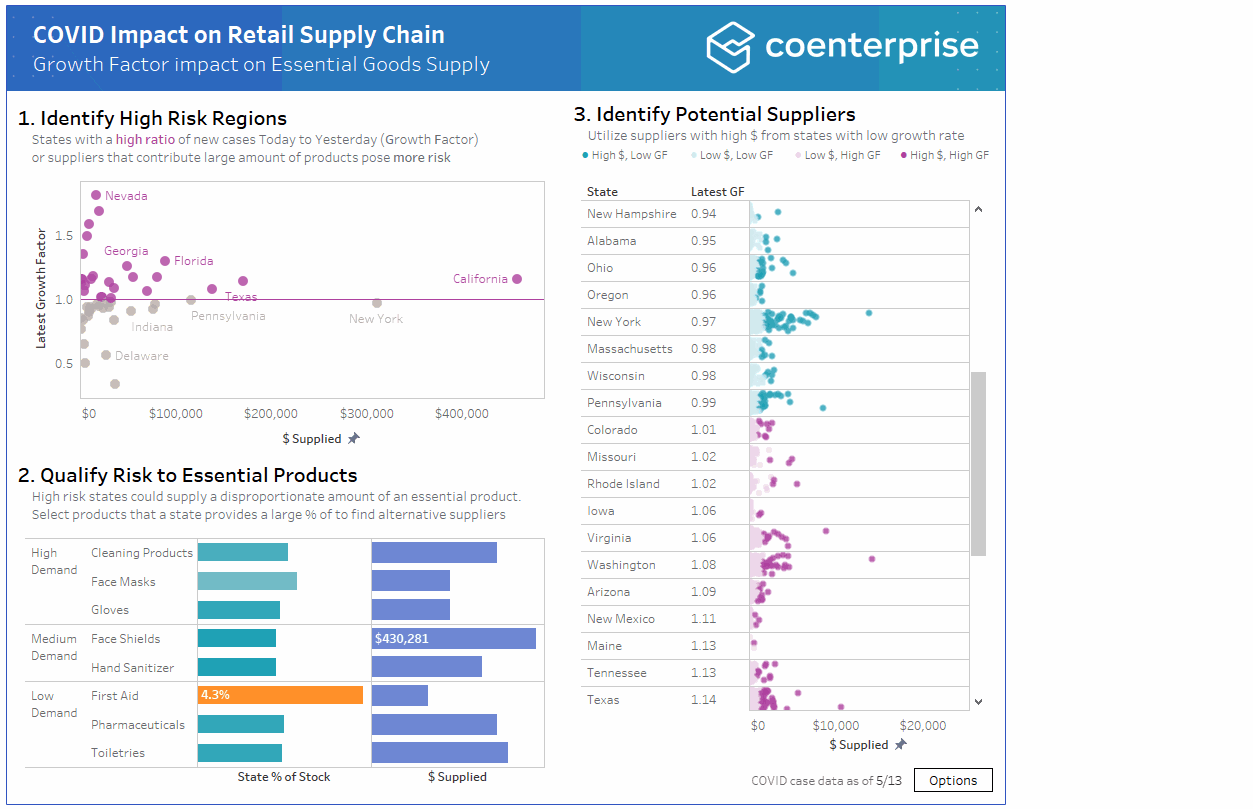Select the New Hampshire supplier row
This screenshot has width=1253, height=809.
click(x=633, y=213)
